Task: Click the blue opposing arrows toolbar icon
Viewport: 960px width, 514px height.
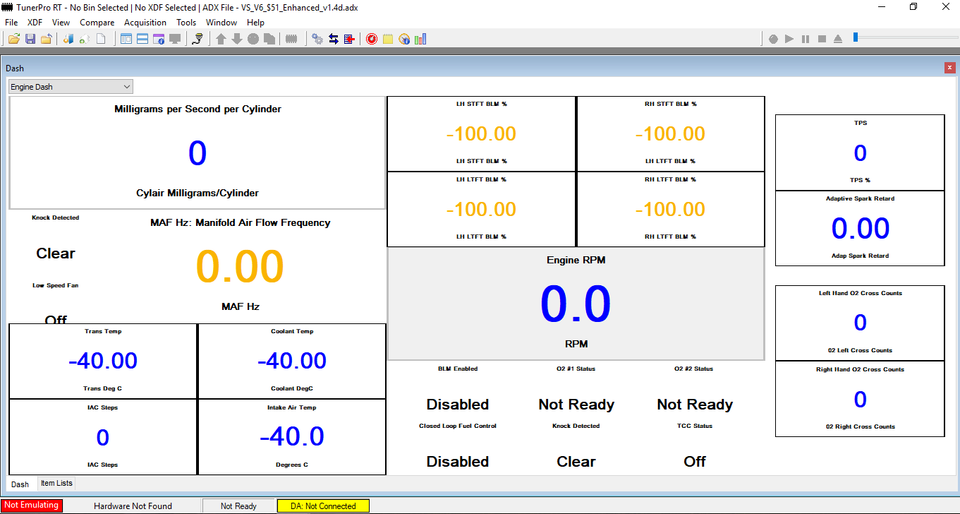Action: pos(333,39)
